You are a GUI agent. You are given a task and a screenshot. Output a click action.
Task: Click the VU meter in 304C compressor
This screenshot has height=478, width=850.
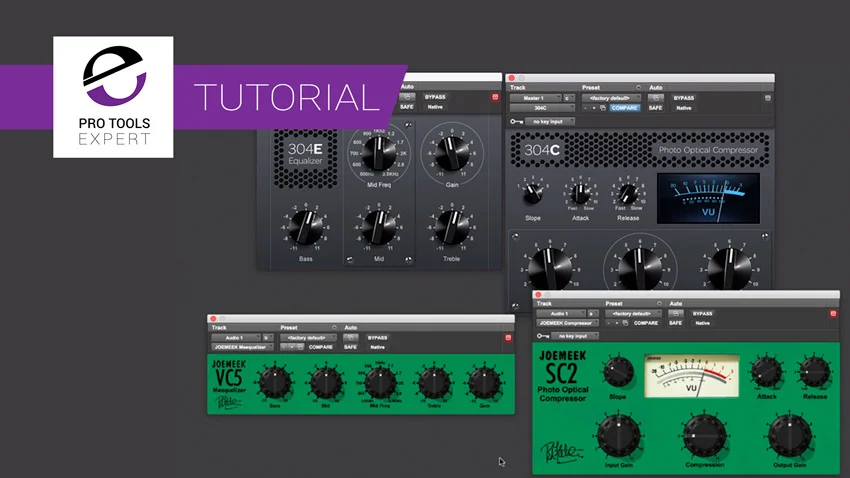click(x=708, y=198)
